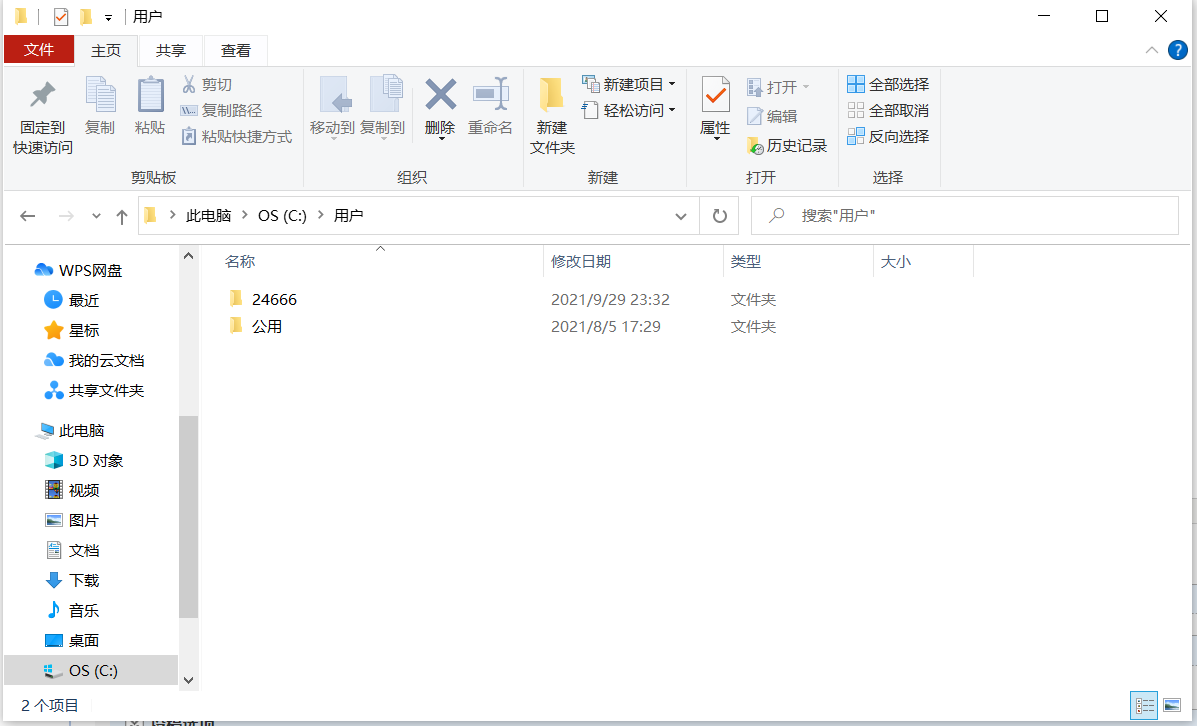Click Edit (编辑) in the Open group
Screen dimensions: 1197x726
772,116
